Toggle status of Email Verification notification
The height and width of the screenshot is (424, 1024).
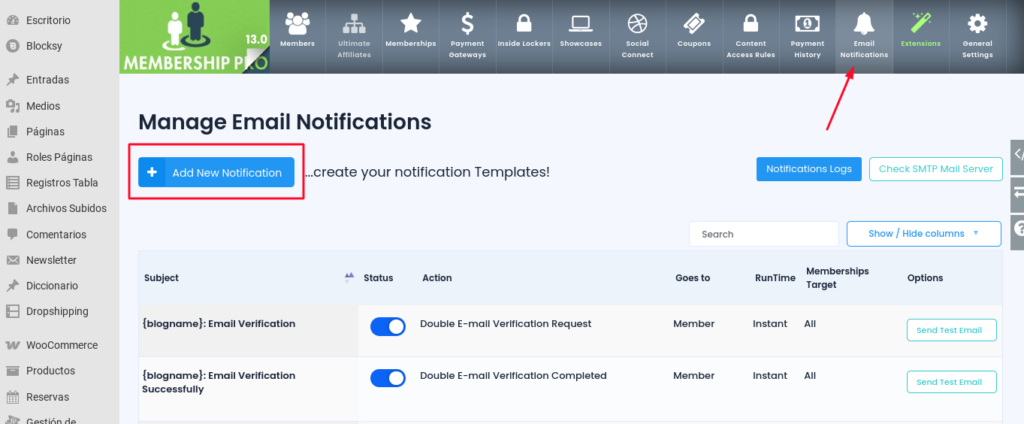[388, 327]
